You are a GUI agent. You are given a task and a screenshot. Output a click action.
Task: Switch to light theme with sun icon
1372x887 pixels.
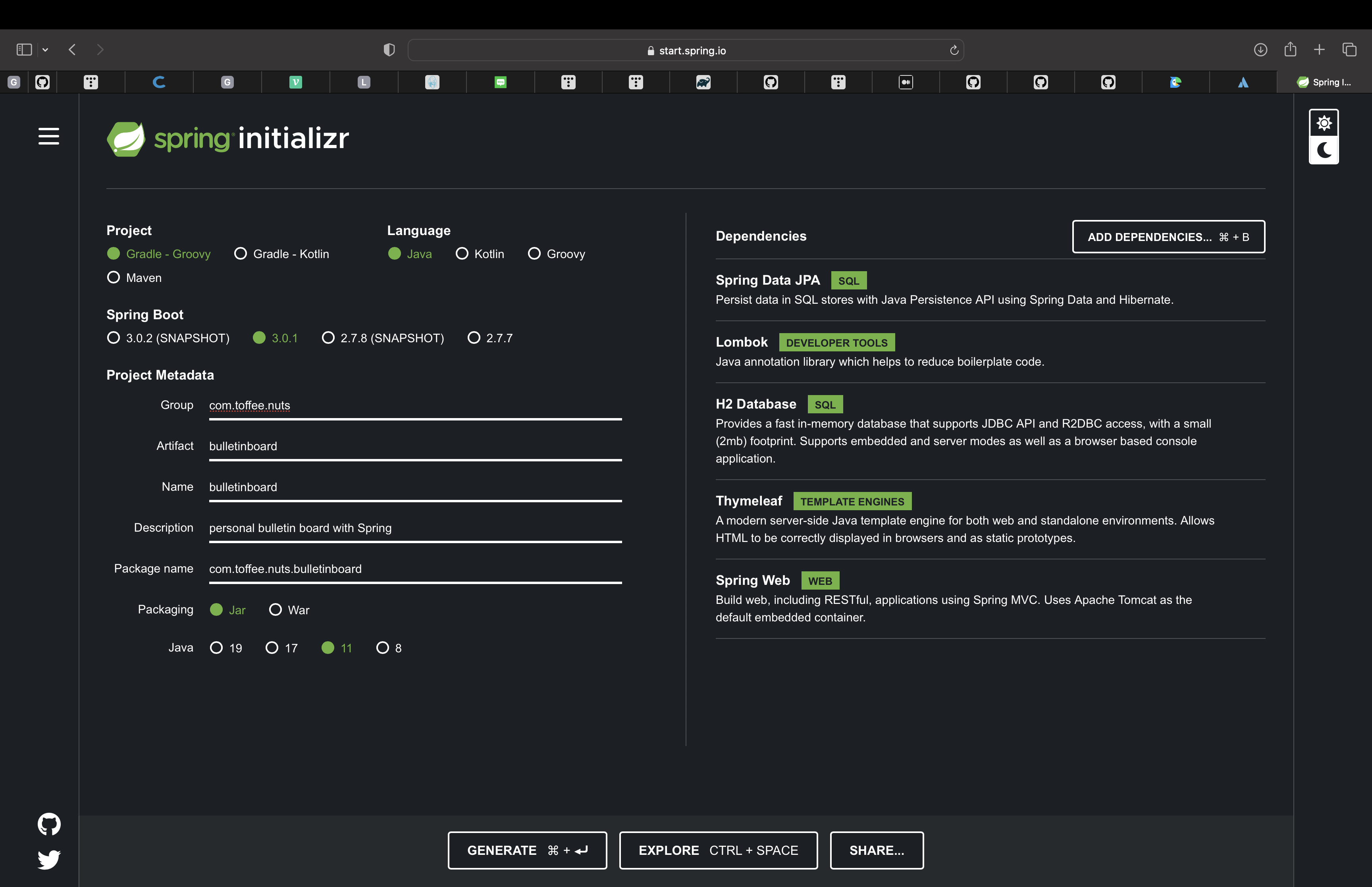(1324, 123)
